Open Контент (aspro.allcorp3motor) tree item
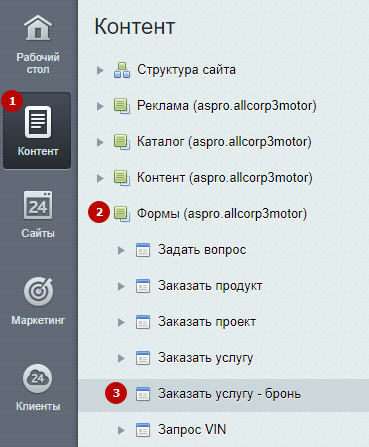The height and width of the screenshot is (447, 369). 225,178
